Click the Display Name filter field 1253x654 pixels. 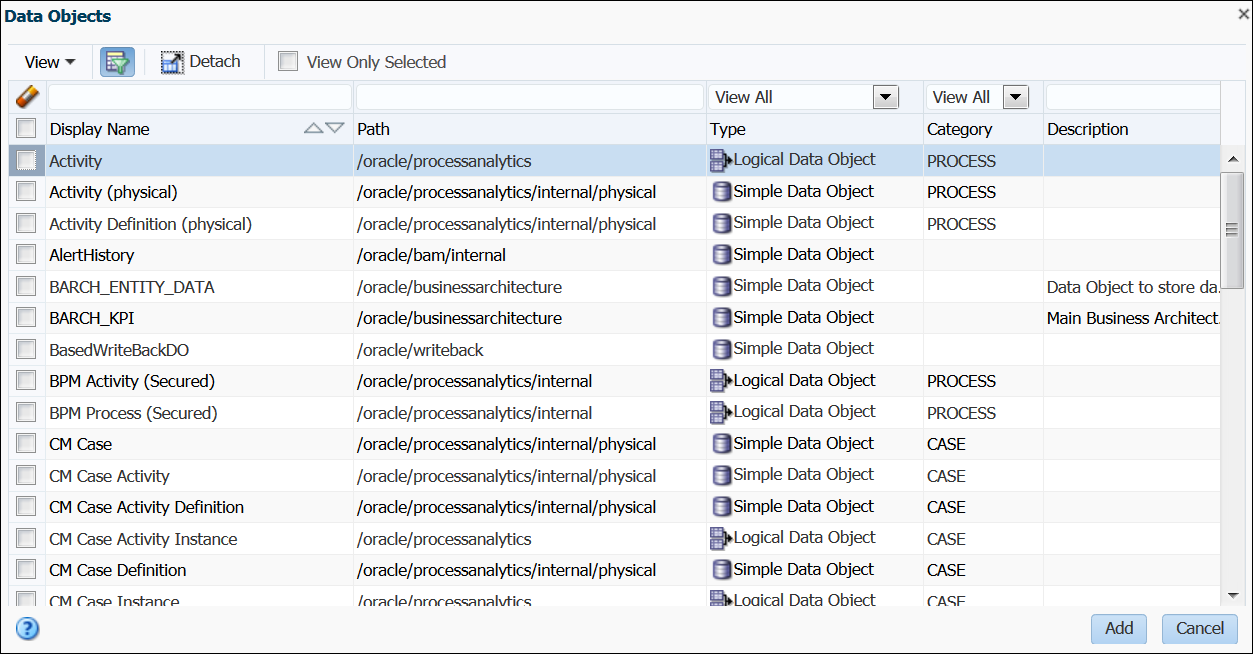click(x=200, y=97)
